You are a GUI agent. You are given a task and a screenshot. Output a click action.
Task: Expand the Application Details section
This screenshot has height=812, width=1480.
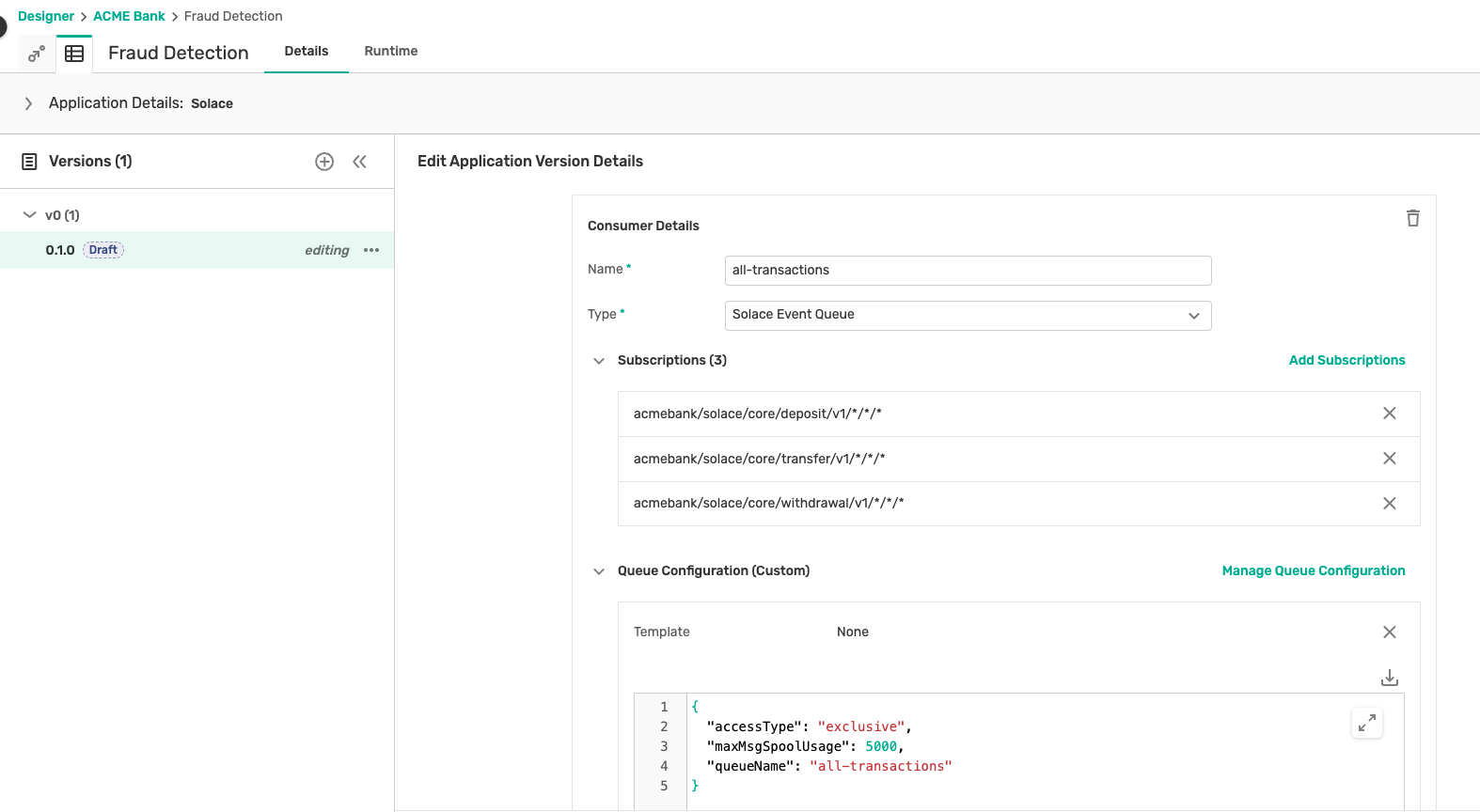pos(28,103)
